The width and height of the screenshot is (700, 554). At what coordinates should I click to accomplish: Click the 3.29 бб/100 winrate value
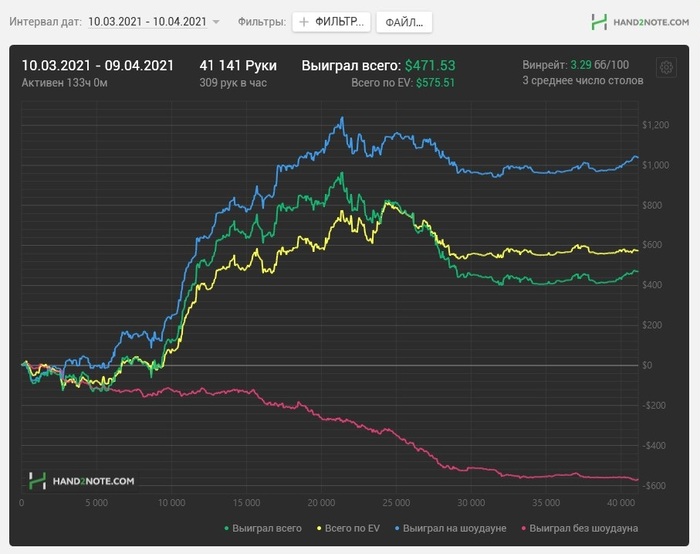[600, 65]
